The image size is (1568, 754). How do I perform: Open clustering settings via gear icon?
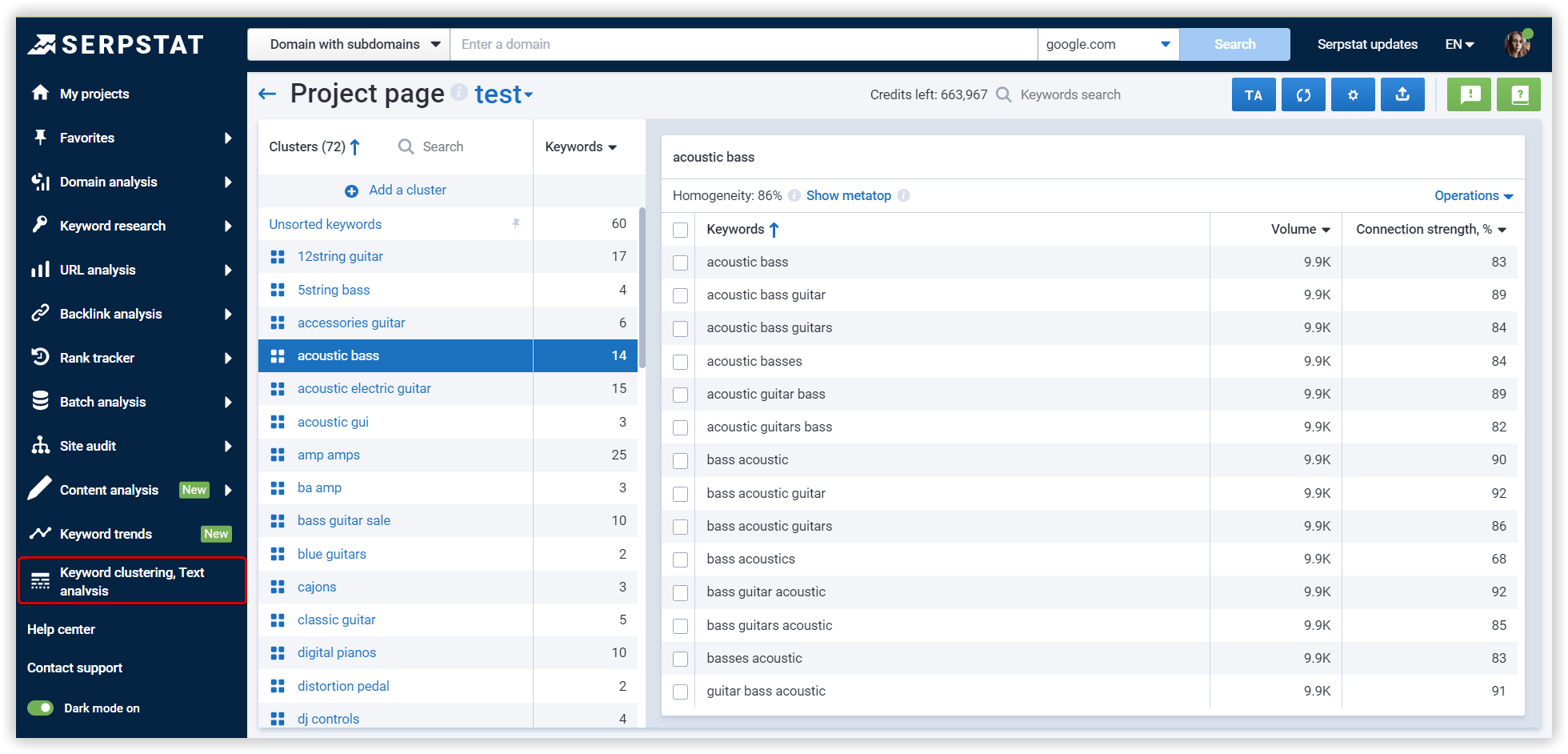point(1353,94)
